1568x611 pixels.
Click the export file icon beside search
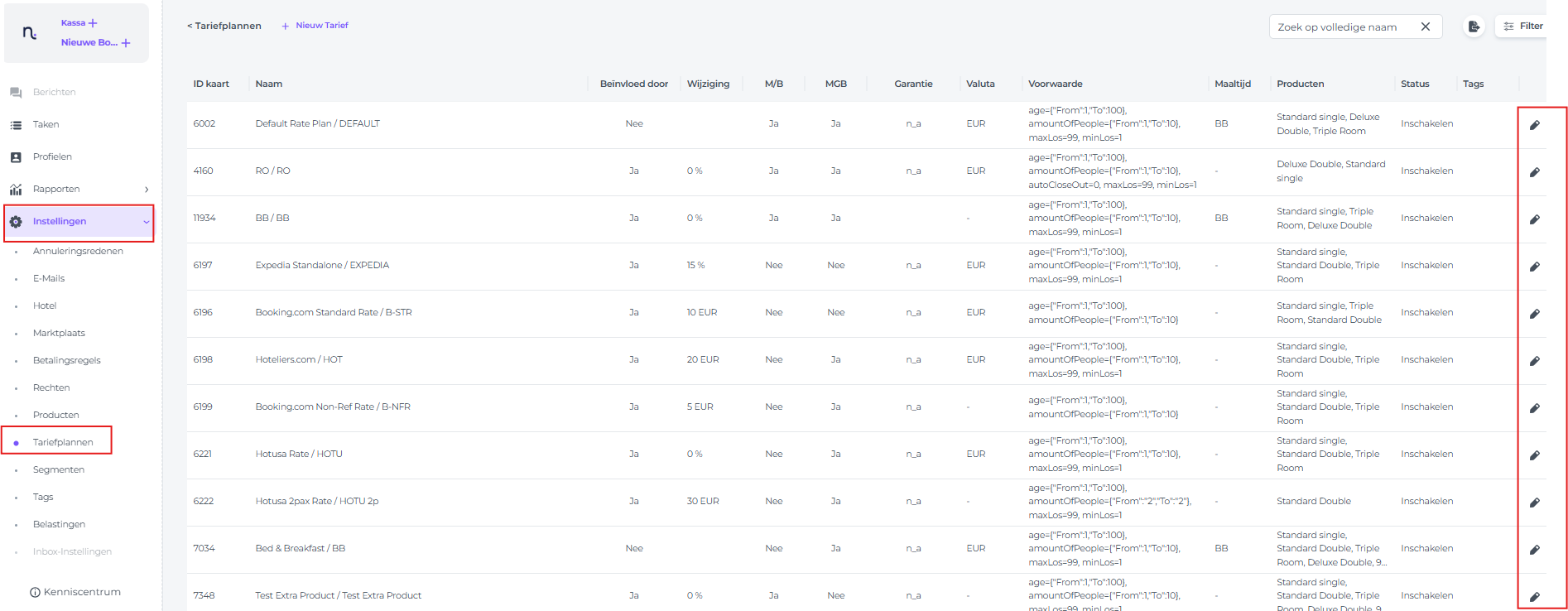coord(1474,26)
